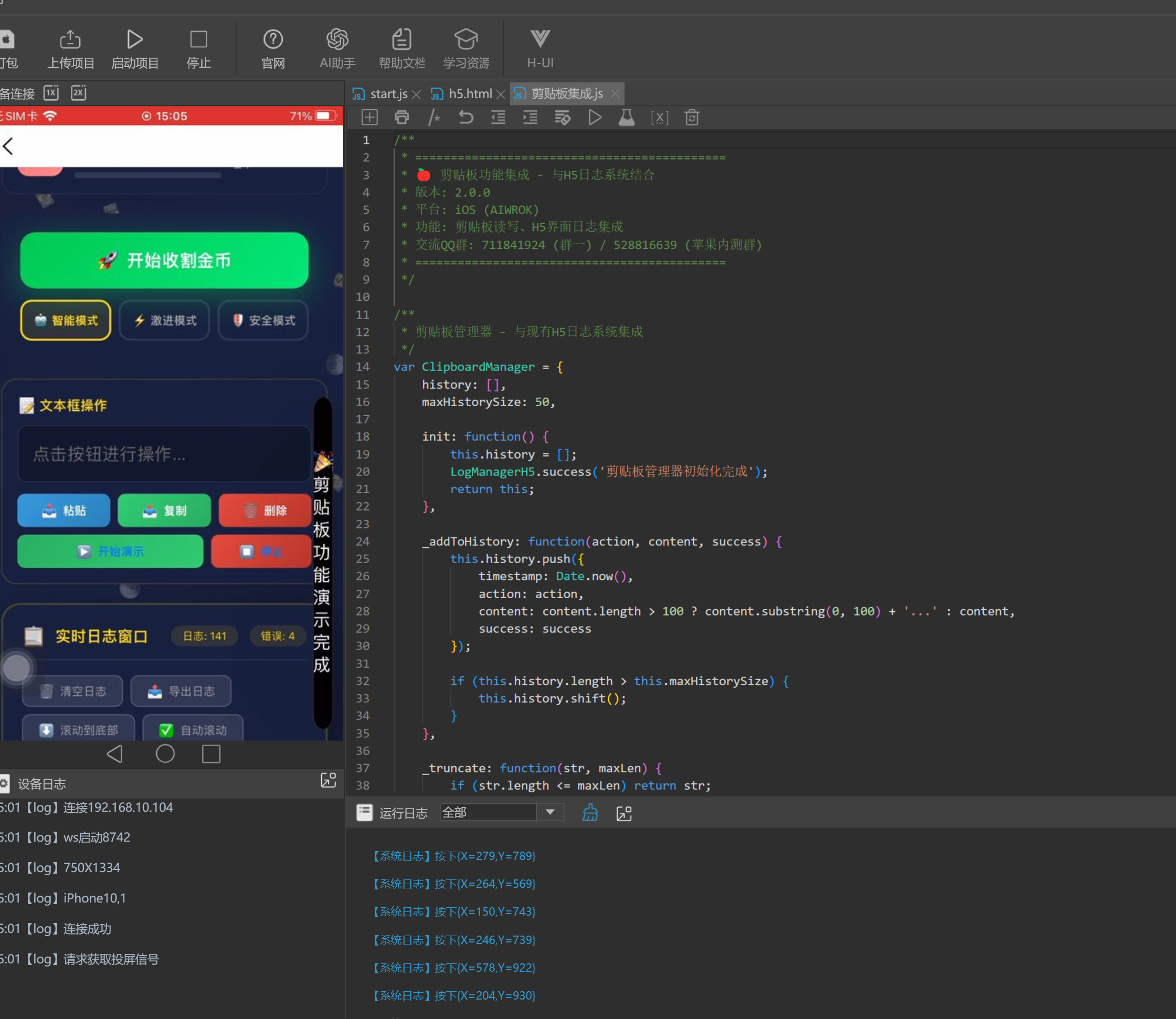Select the 智能模式 mode option

(x=66, y=320)
